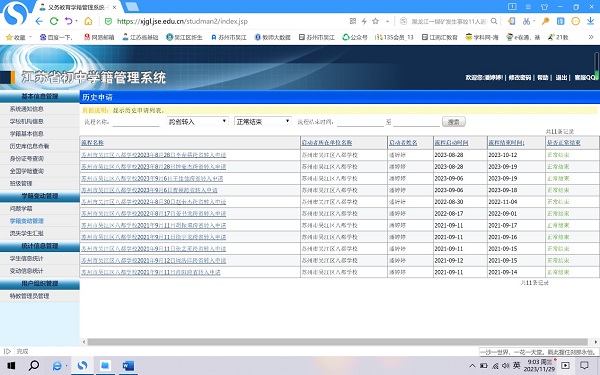Image resolution: width=600 pixels, height=375 pixels.
Task: Open 系统通知信息 in the sidebar
Action: [x=27, y=109]
